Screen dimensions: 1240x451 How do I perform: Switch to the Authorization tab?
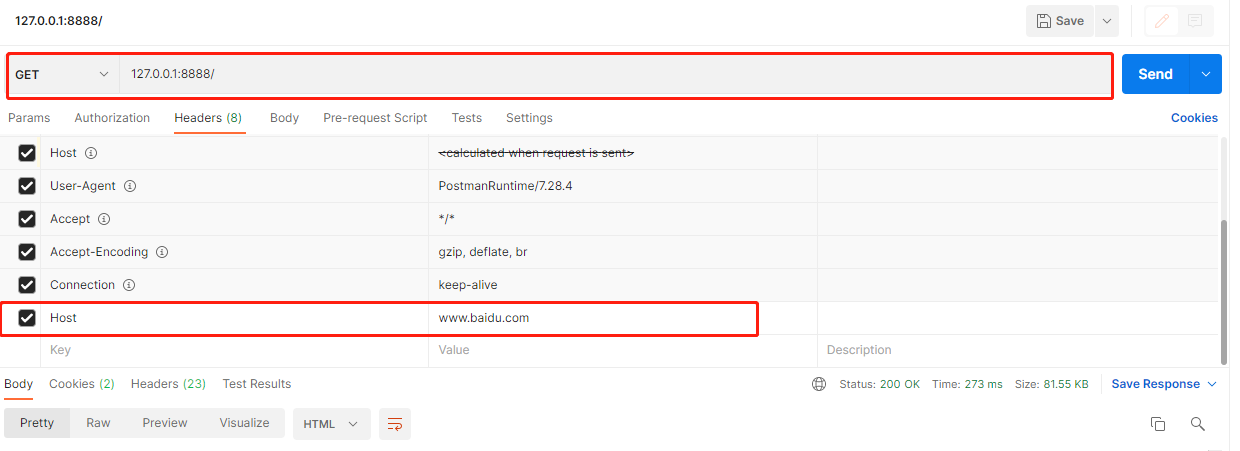[112, 118]
